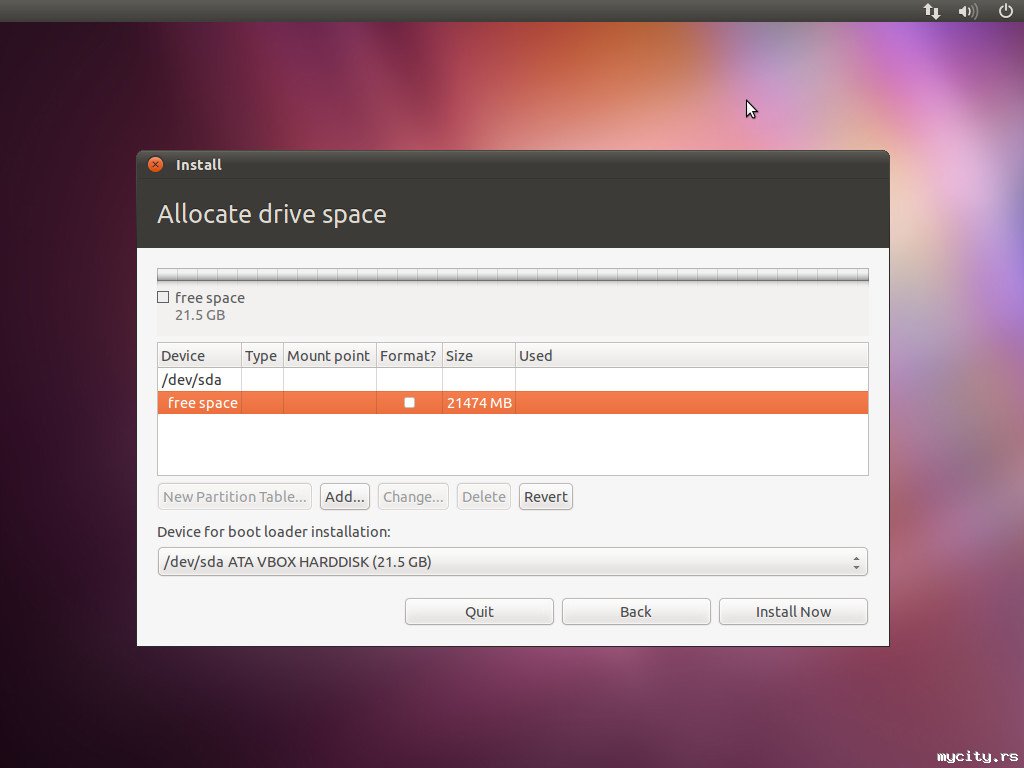Click the Mount point column header
Viewport: 1024px width, 768px height.
coord(329,355)
